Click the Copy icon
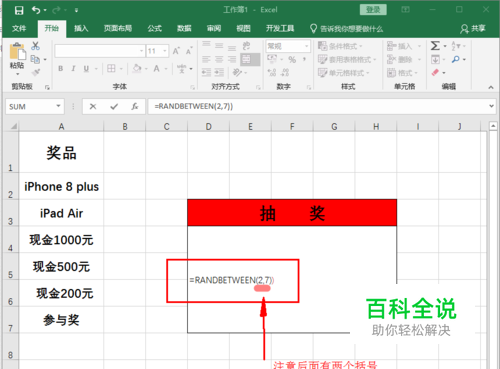500x369 pixels. pos(35,59)
